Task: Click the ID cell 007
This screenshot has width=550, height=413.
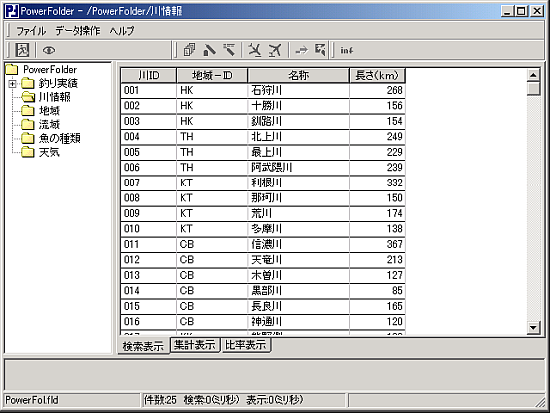Action: point(148,183)
